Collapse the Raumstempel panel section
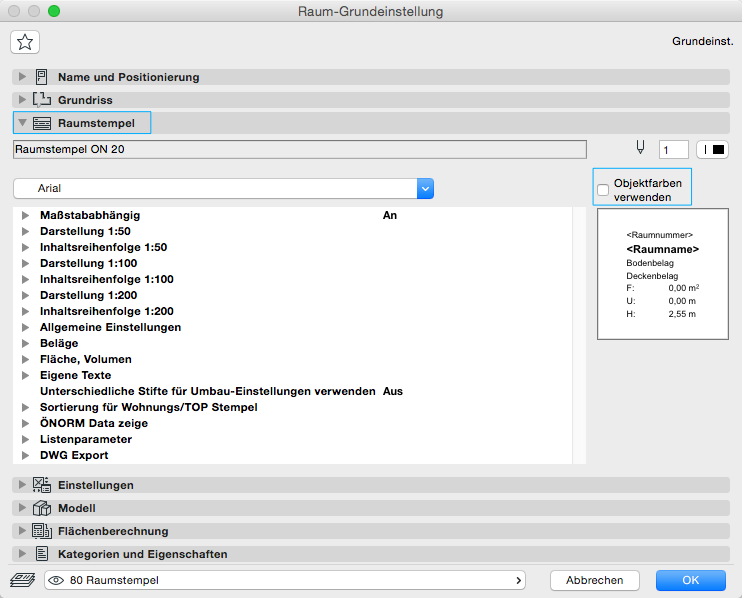The image size is (742, 598). (22, 123)
